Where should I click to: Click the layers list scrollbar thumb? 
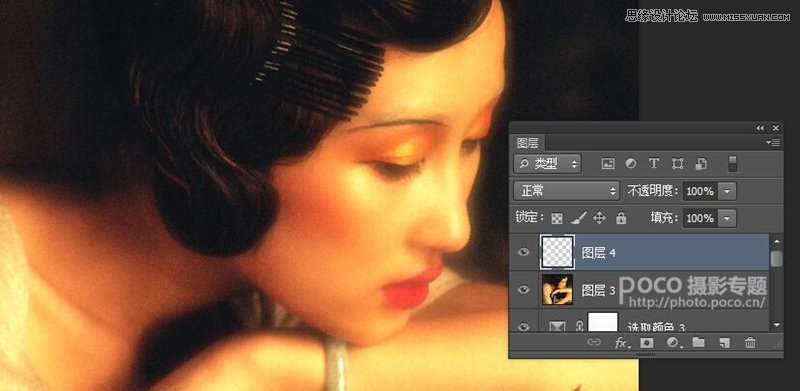(x=777, y=258)
